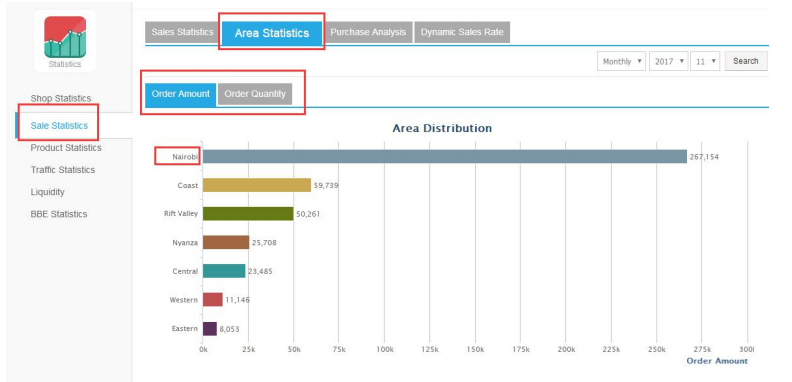Select the Area Statistics tab
The height and width of the screenshot is (382, 792).
[x=272, y=33]
